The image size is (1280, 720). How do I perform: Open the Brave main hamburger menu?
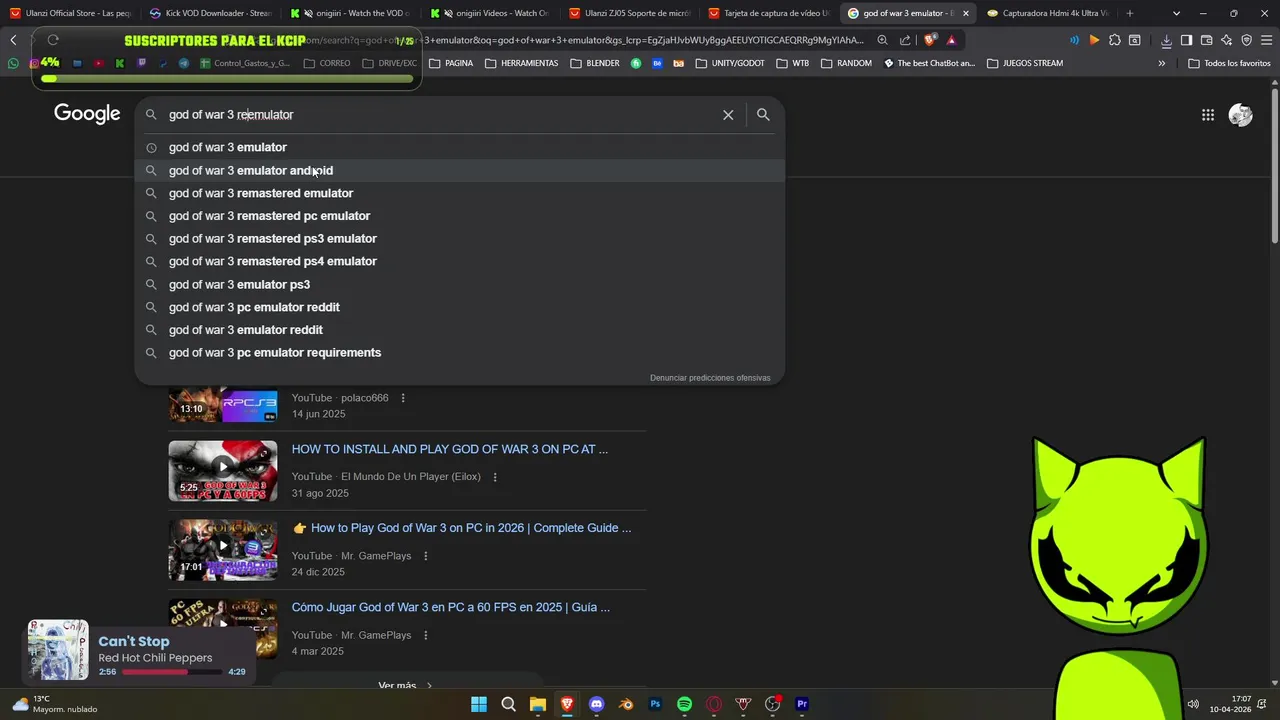coord(1267,40)
